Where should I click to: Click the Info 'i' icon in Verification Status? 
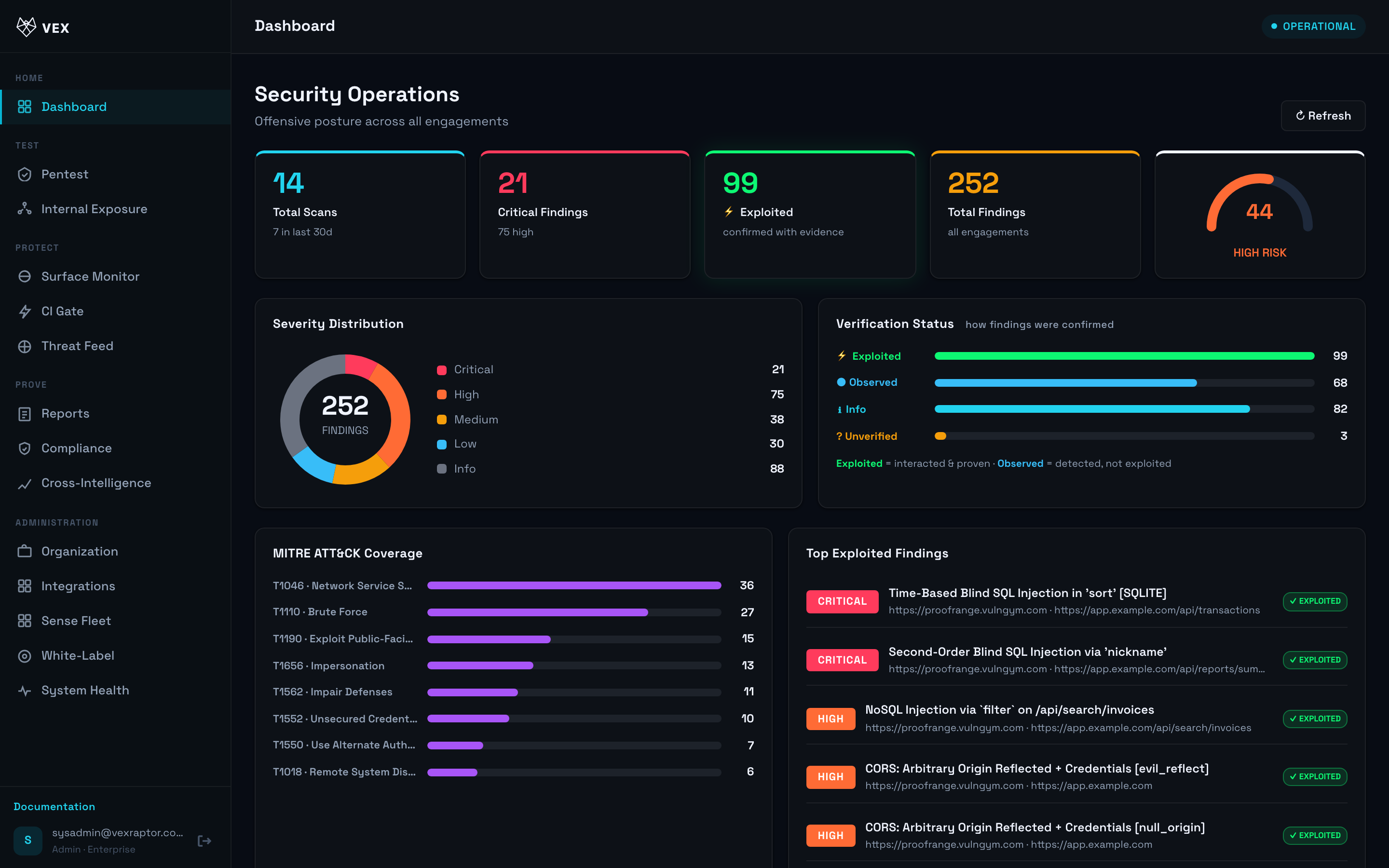[840, 410]
